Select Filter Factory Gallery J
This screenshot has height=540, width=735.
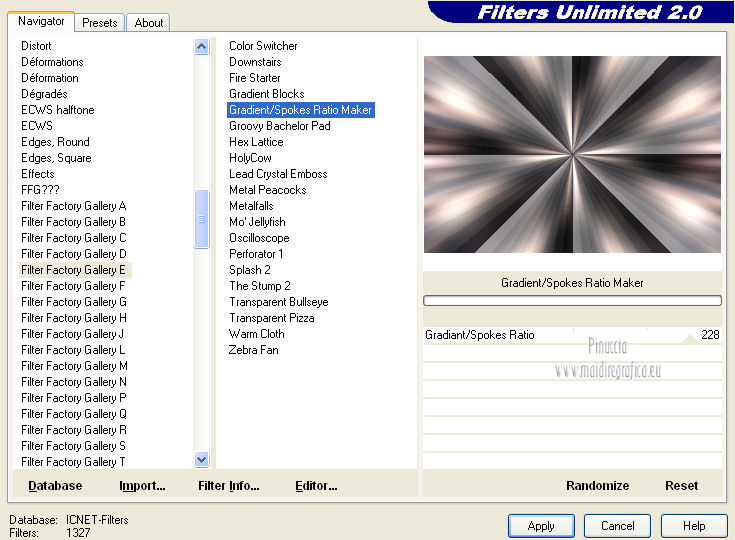[73, 334]
